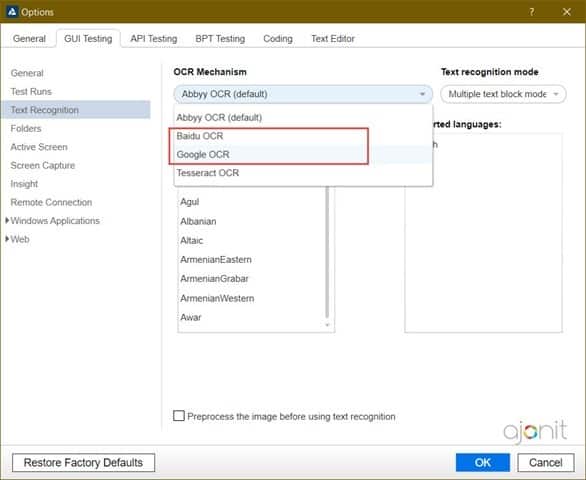Click the language list scroll-down arrow
The height and width of the screenshot is (480, 586).
click(x=327, y=325)
